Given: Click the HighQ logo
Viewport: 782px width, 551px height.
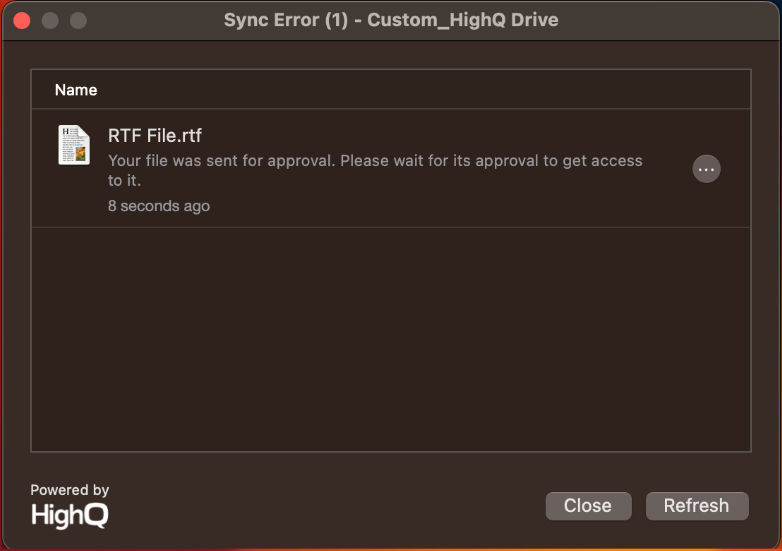Looking at the screenshot, I should click(x=69, y=515).
